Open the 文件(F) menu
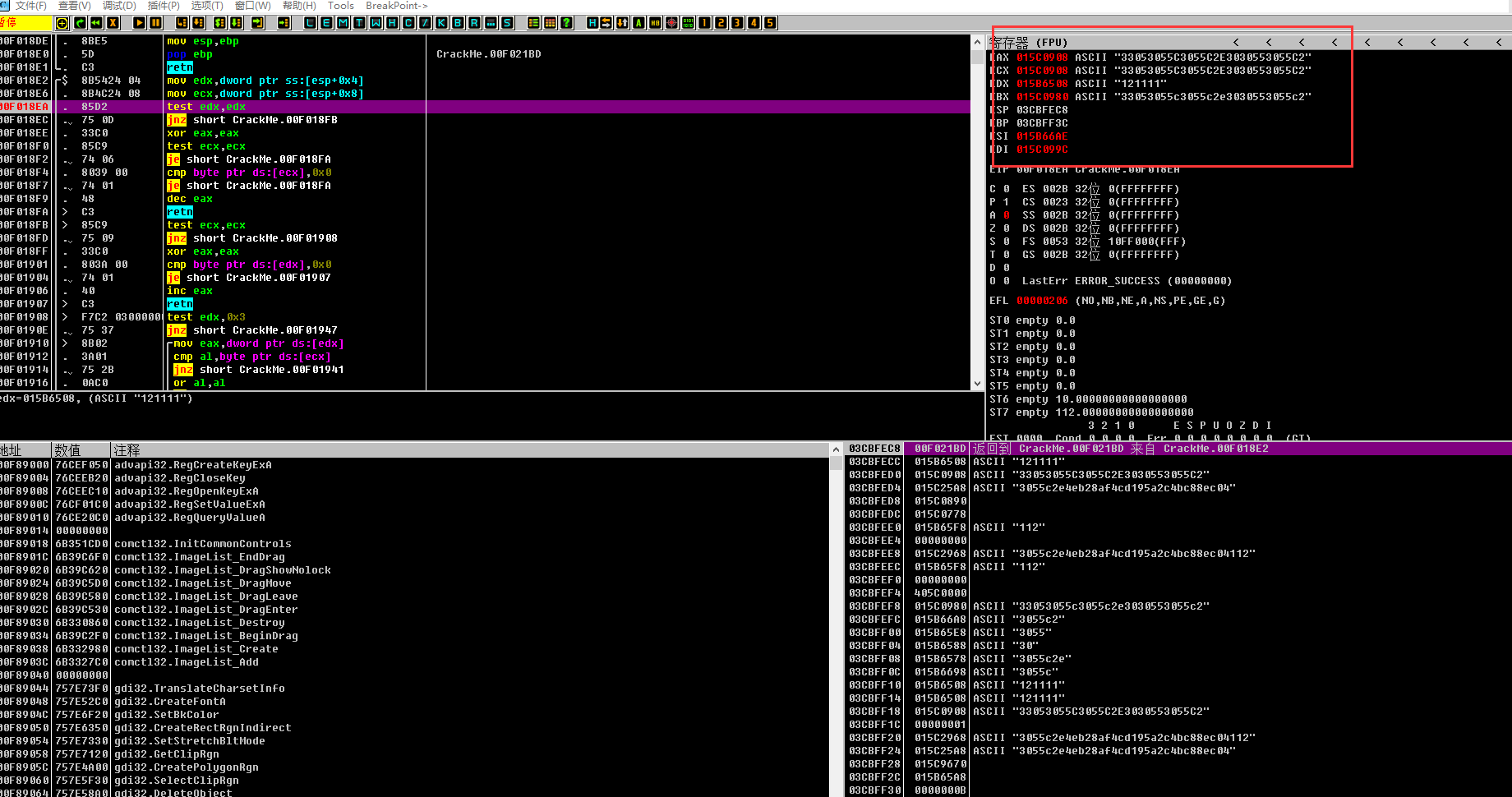The width and height of the screenshot is (1512, 797). click(31, 6)
